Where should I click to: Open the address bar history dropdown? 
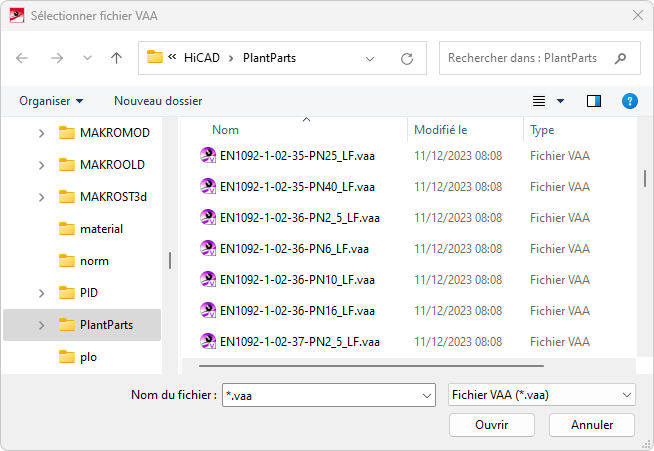(x=370, y=59)
